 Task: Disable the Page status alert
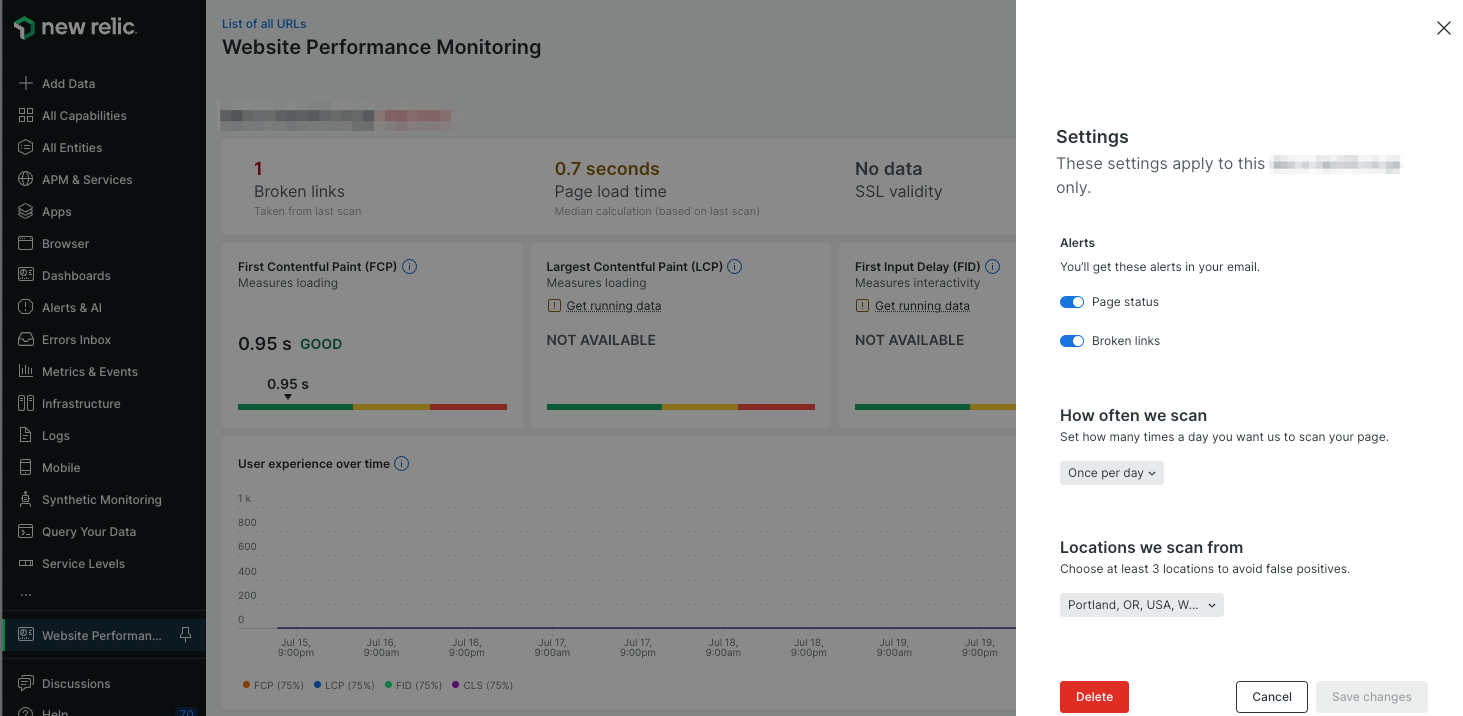coord(1071,301)
